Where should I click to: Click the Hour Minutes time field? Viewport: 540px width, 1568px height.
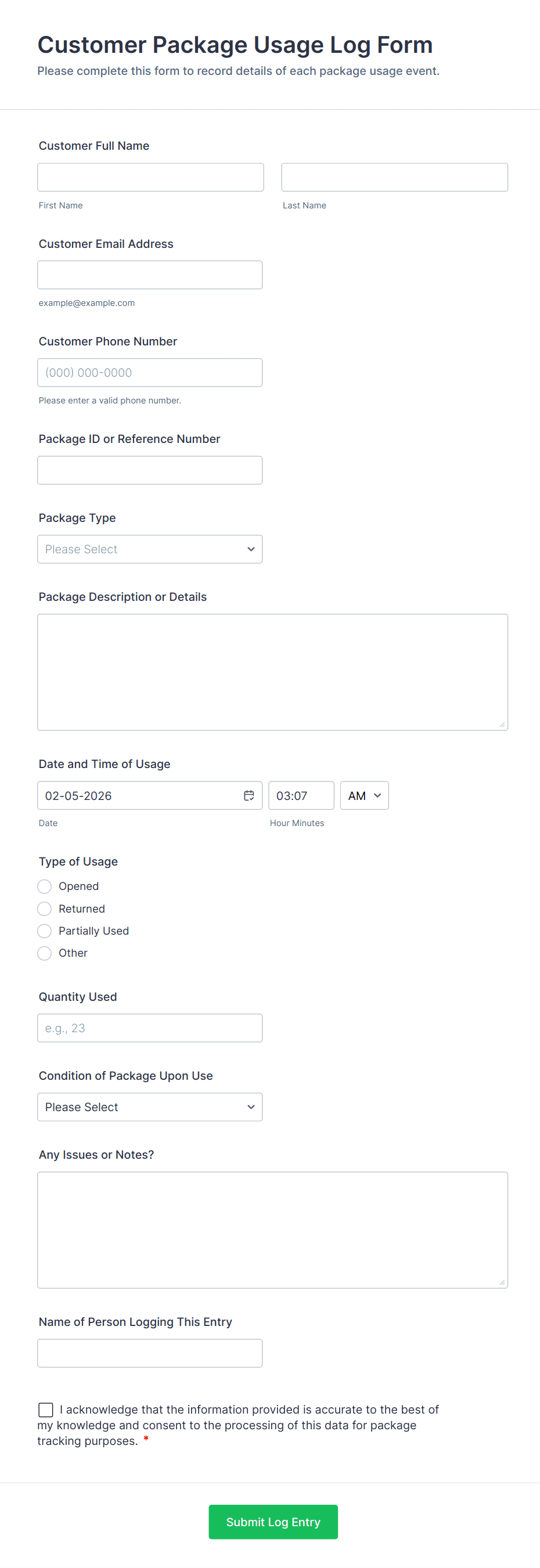point(301,795)
